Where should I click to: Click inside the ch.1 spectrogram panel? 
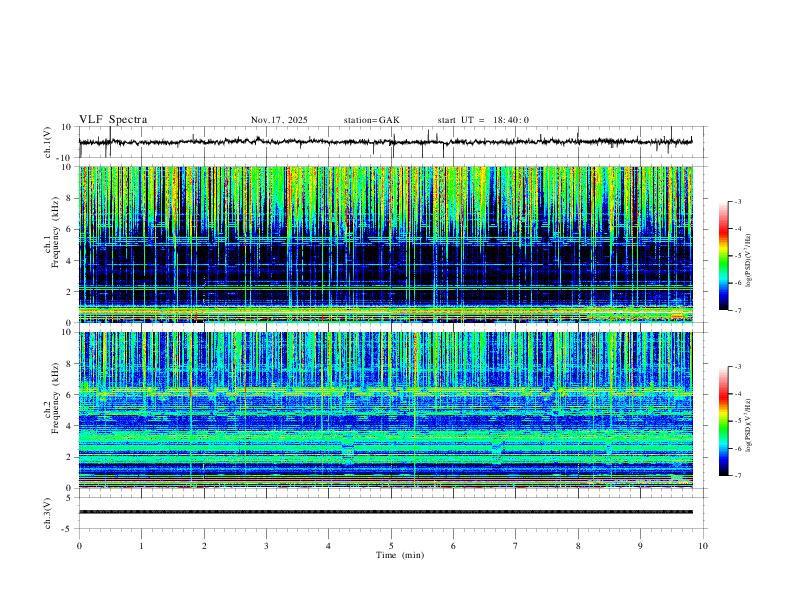click(x=385, y=244)
